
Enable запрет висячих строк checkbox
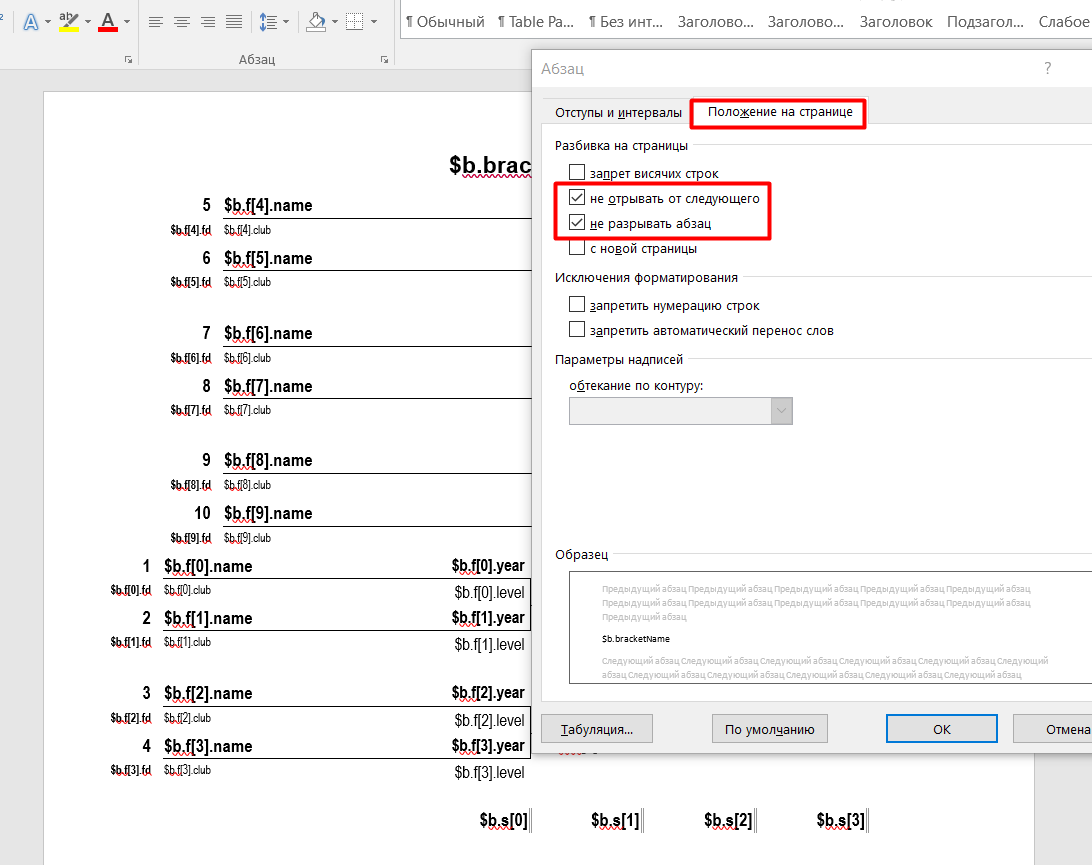pos(577,173)
